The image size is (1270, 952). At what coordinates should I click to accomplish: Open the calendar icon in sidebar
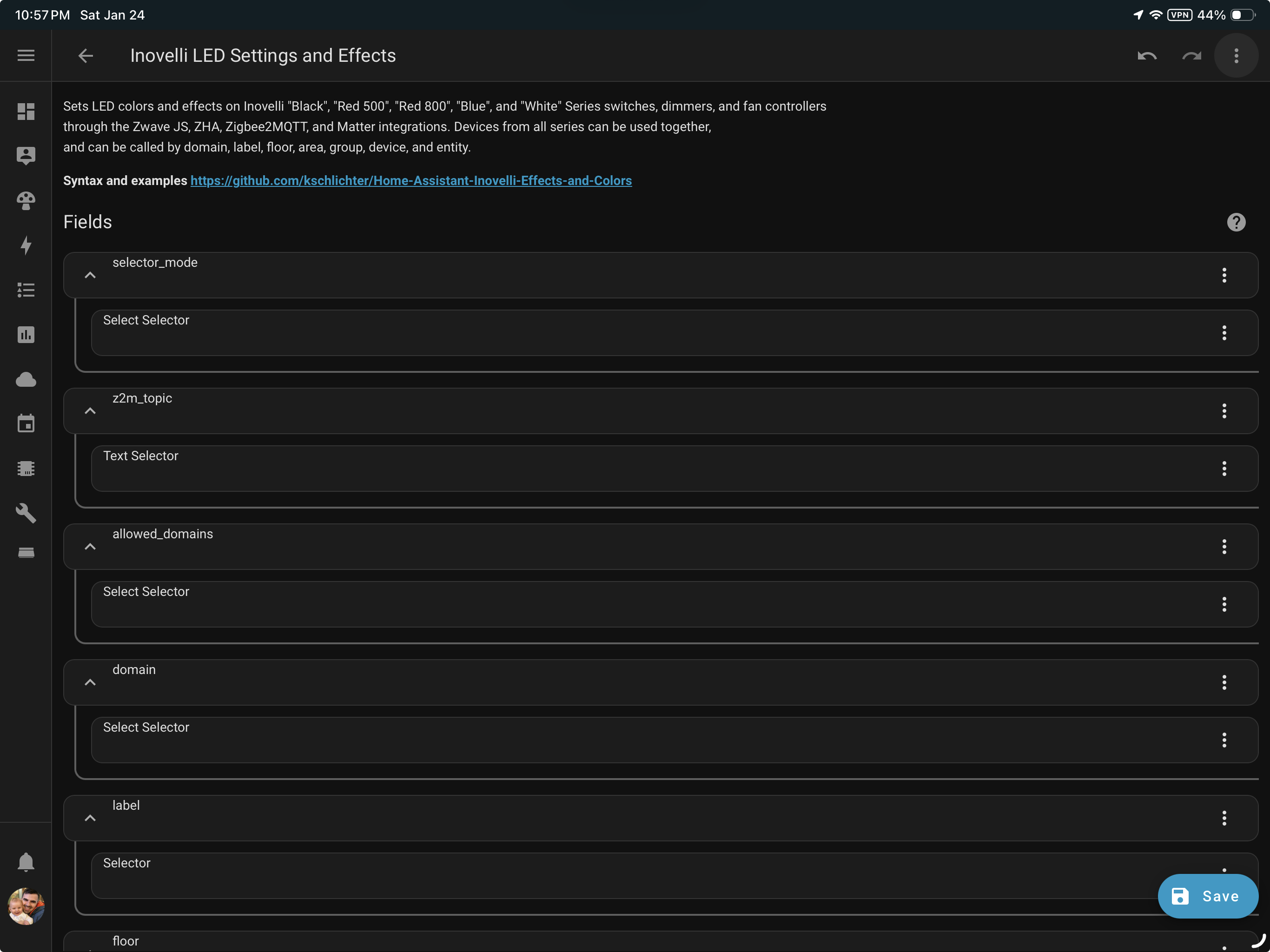[x=26, y=424]
